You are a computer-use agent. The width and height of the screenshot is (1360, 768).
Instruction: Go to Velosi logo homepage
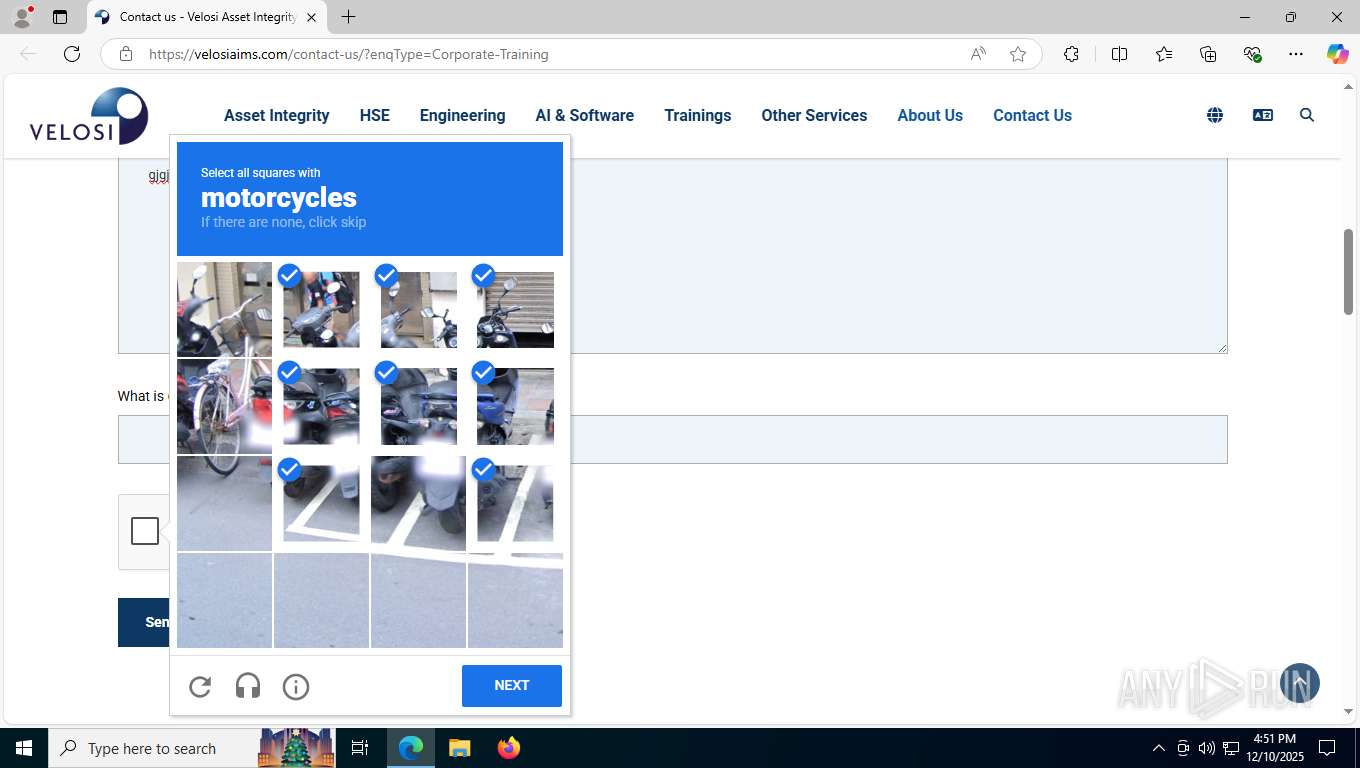89,116
